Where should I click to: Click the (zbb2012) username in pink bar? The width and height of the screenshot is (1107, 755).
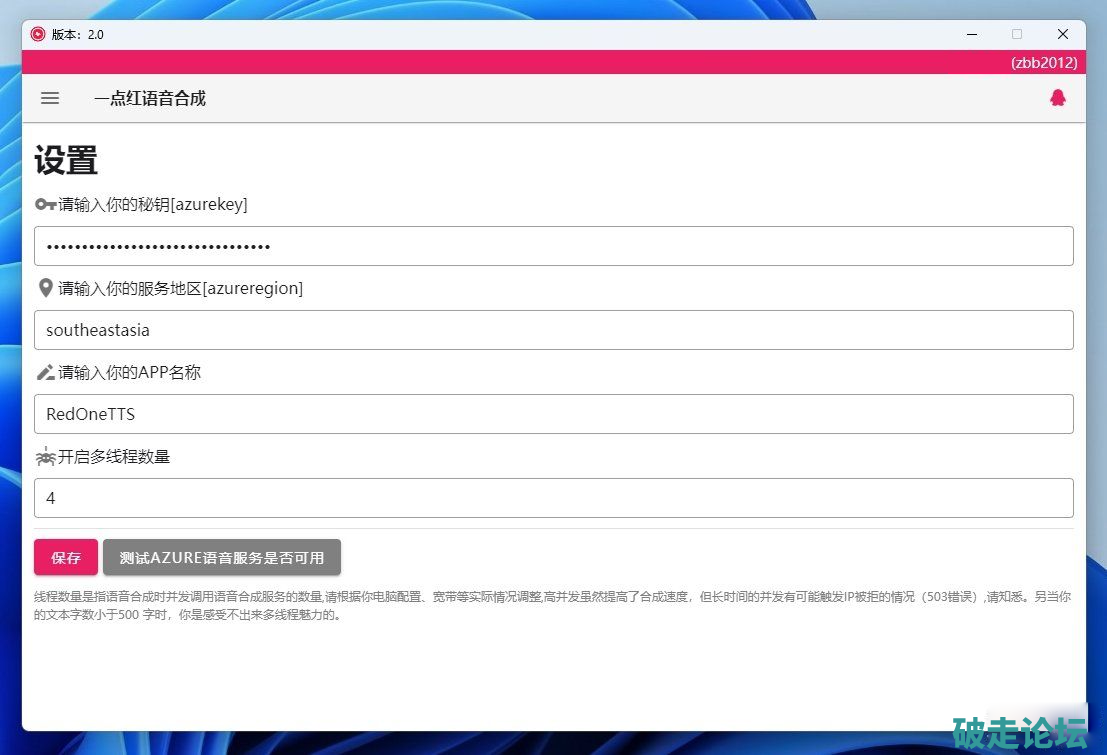[1043, 62]
